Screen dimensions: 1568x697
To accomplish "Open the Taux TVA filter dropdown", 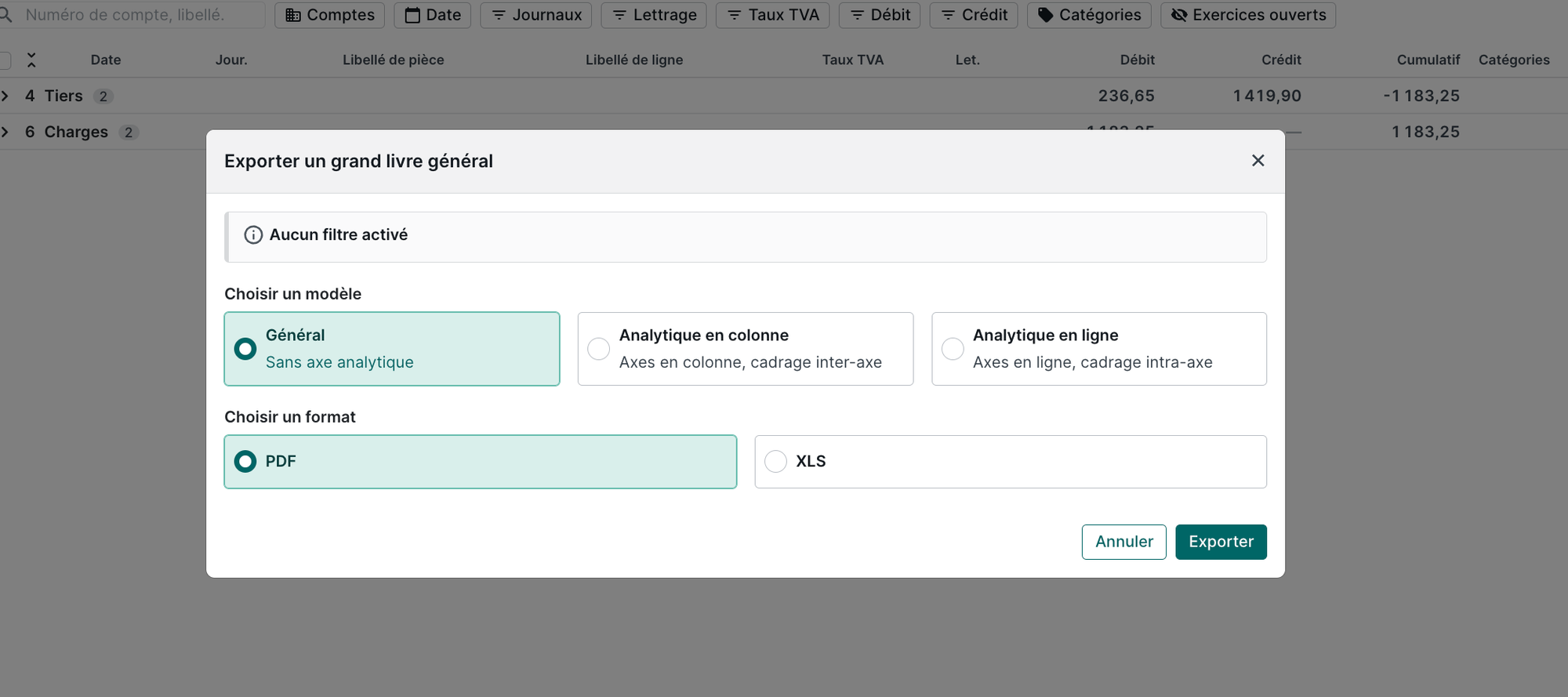I will point(772,15).
